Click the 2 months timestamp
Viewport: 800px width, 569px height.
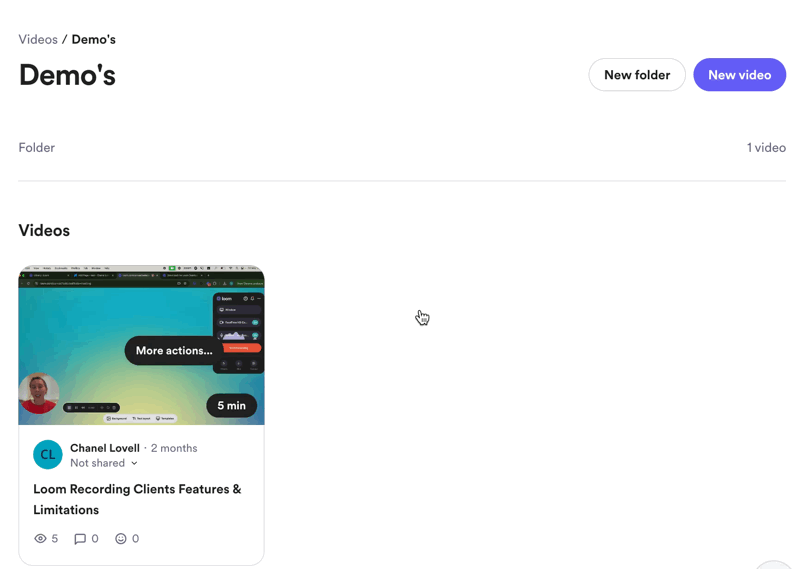coord(174,448)
